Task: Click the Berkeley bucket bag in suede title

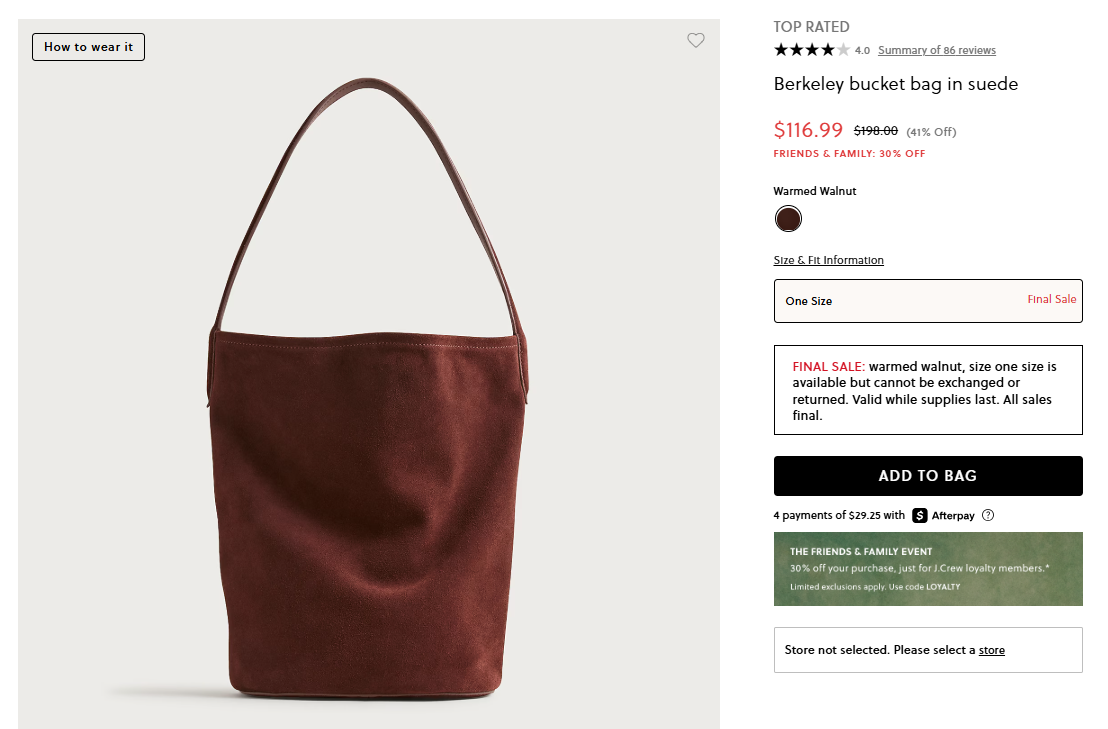Action: (895, 84)
